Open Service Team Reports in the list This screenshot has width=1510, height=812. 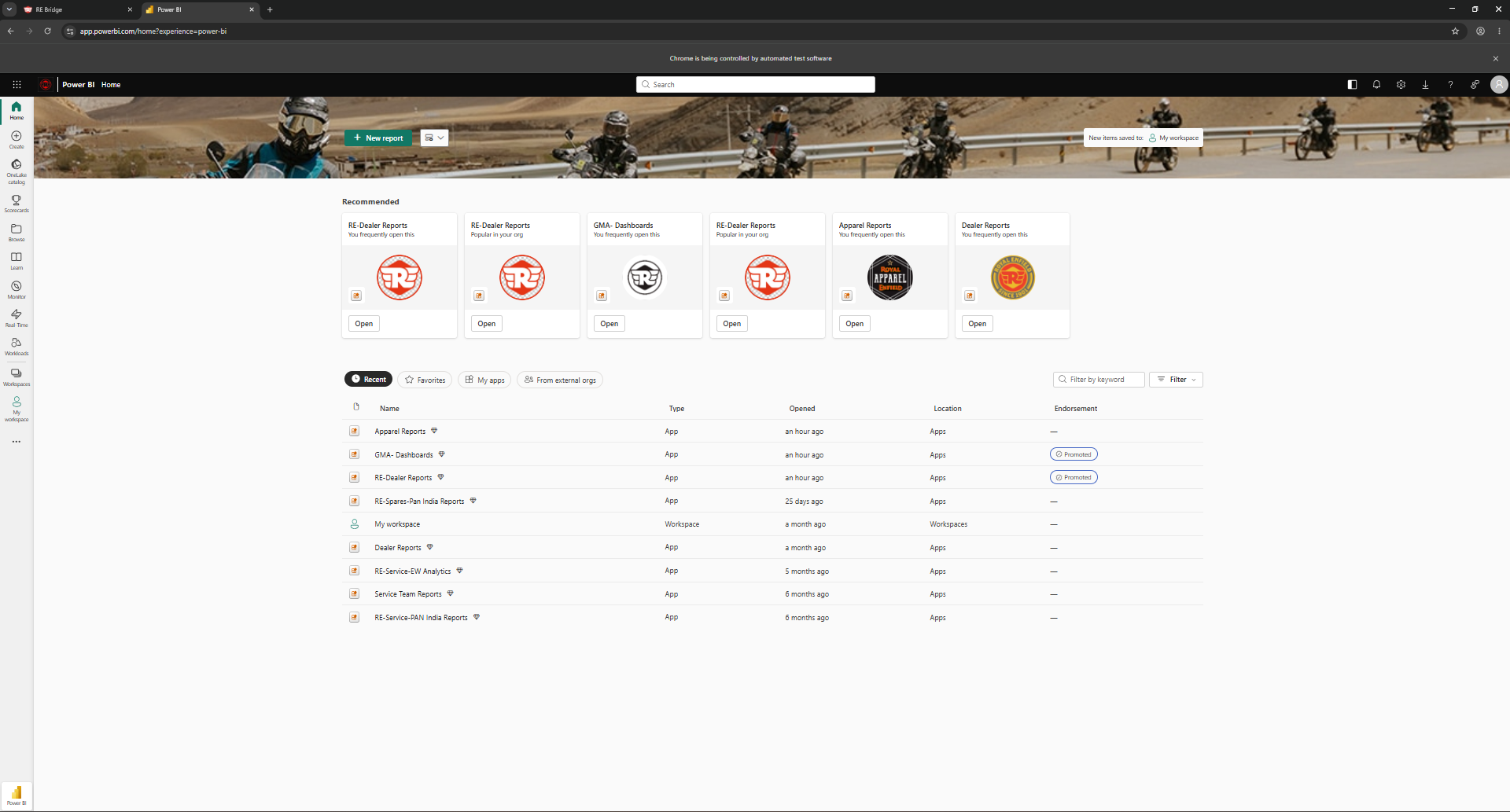pos(408,594)
